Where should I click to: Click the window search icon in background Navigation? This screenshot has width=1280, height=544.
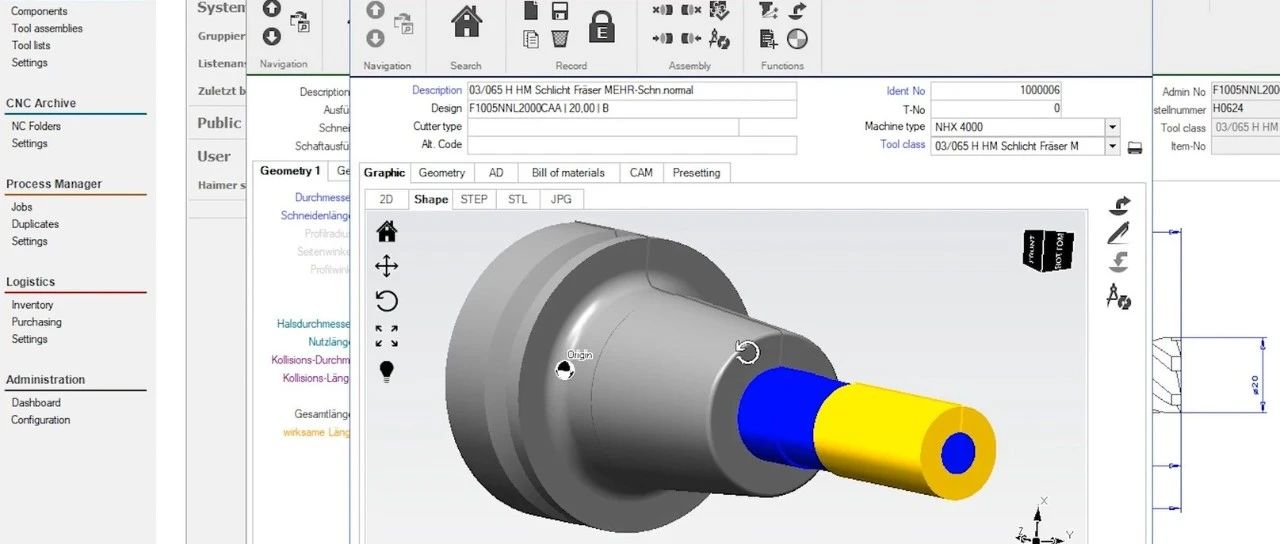[299, 22]
